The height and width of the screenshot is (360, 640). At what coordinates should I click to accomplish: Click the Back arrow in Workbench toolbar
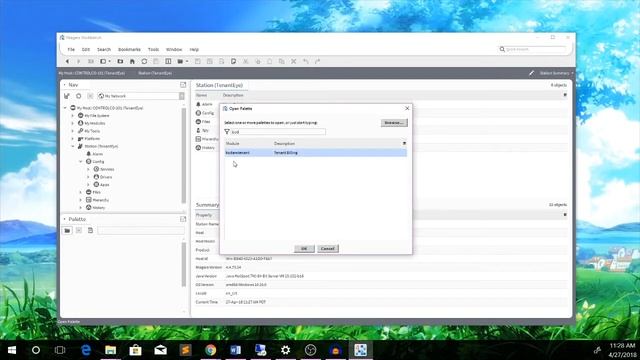pyautogui.click(x=67, y=61)
